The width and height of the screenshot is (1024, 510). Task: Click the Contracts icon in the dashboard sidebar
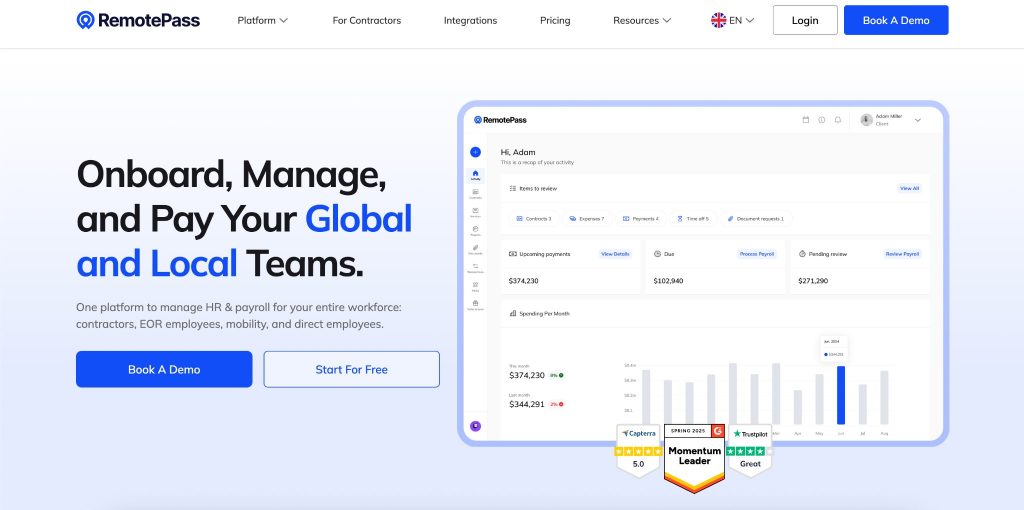[x=475, y=193]
